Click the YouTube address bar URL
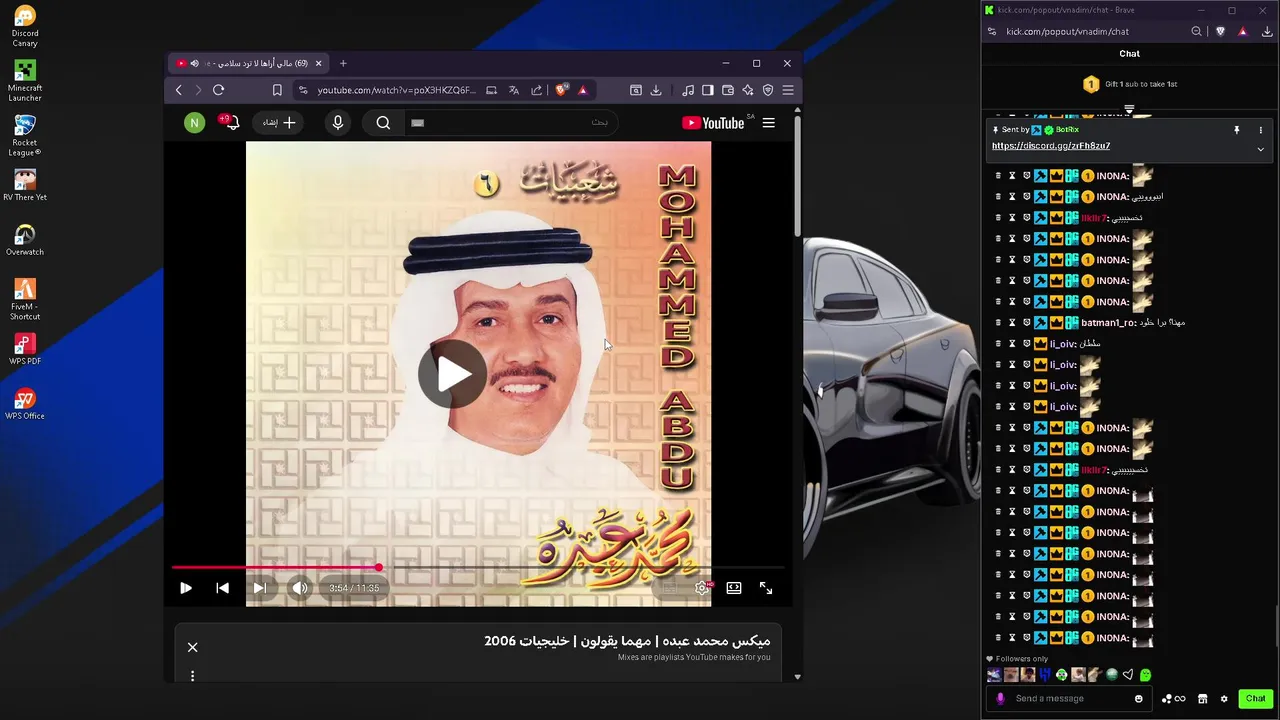The image size is (1280, 720). point(396,90)
